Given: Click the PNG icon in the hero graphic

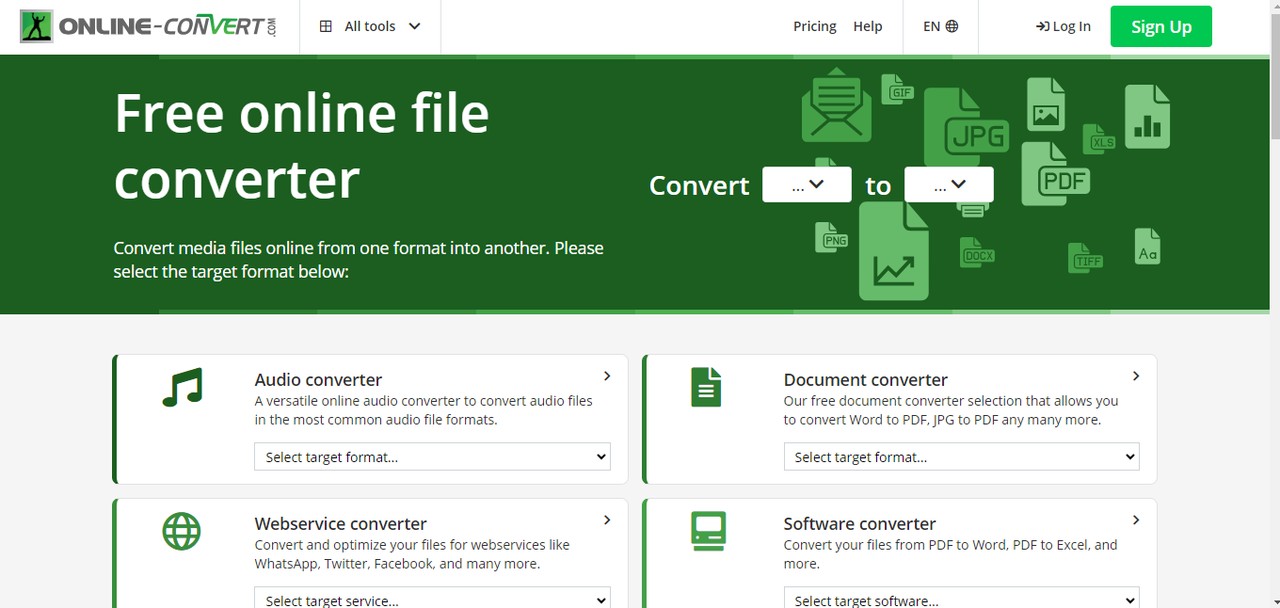Looking at the screenshot, I should [x=831, y=238].
